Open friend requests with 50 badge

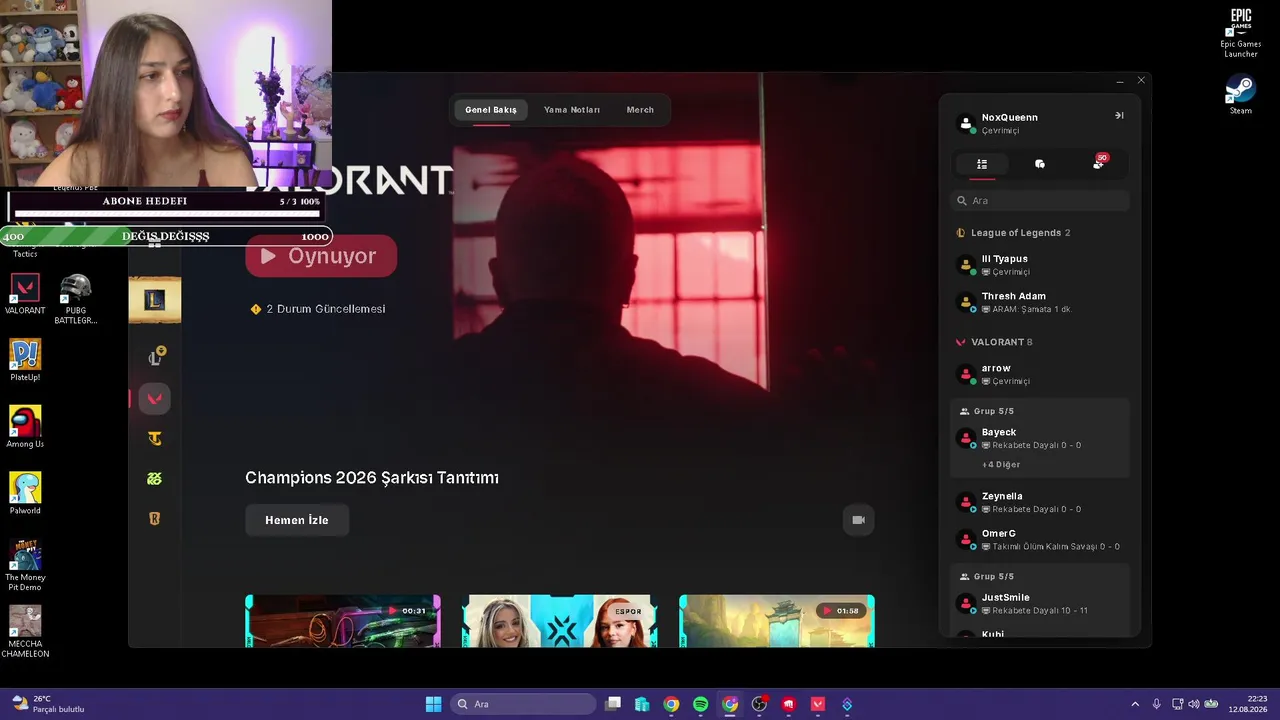[x=1099, y=163]
